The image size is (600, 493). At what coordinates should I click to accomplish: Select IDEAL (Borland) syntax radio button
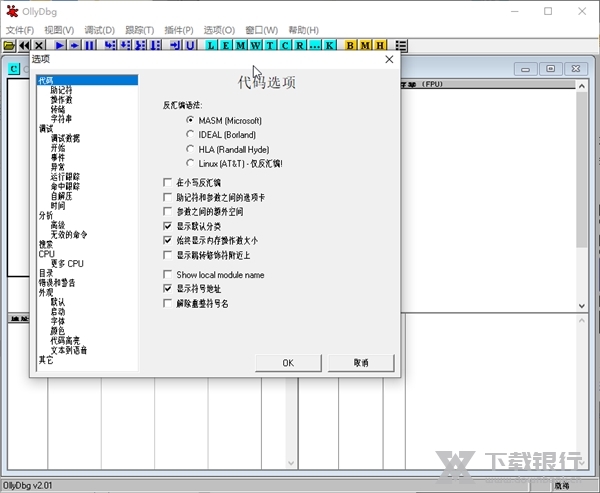(190, 134)
